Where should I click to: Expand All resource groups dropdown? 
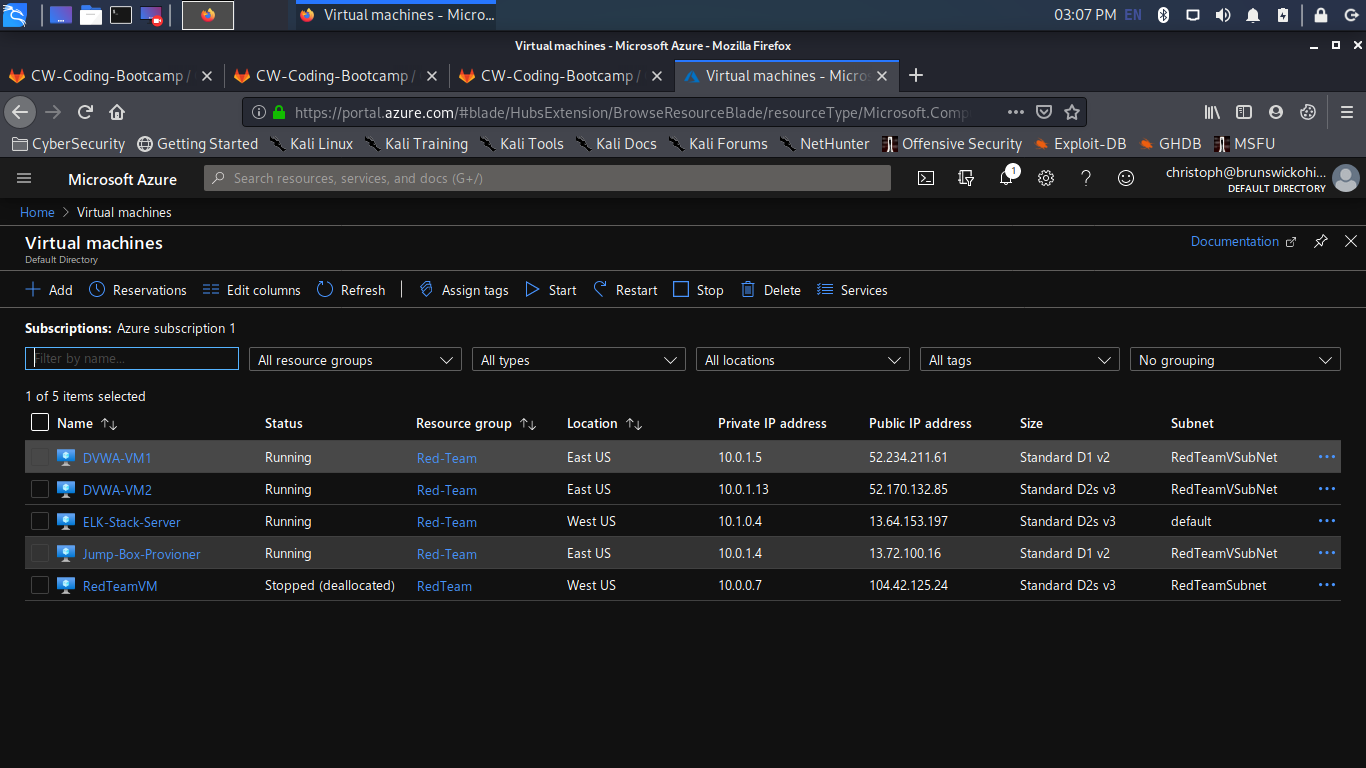tap(355, 360)
